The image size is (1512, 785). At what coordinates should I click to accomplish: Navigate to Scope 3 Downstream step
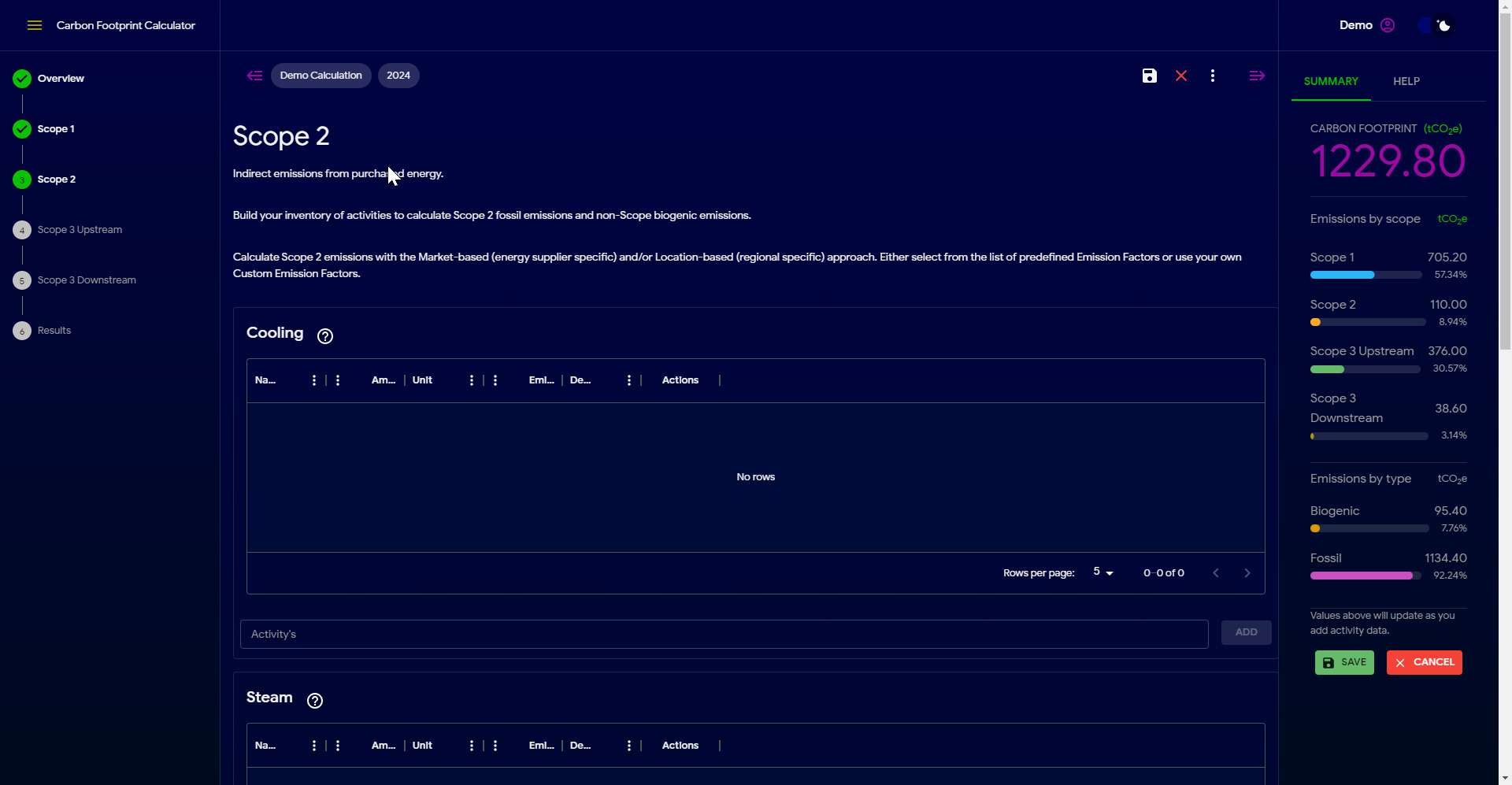point(75,280)
